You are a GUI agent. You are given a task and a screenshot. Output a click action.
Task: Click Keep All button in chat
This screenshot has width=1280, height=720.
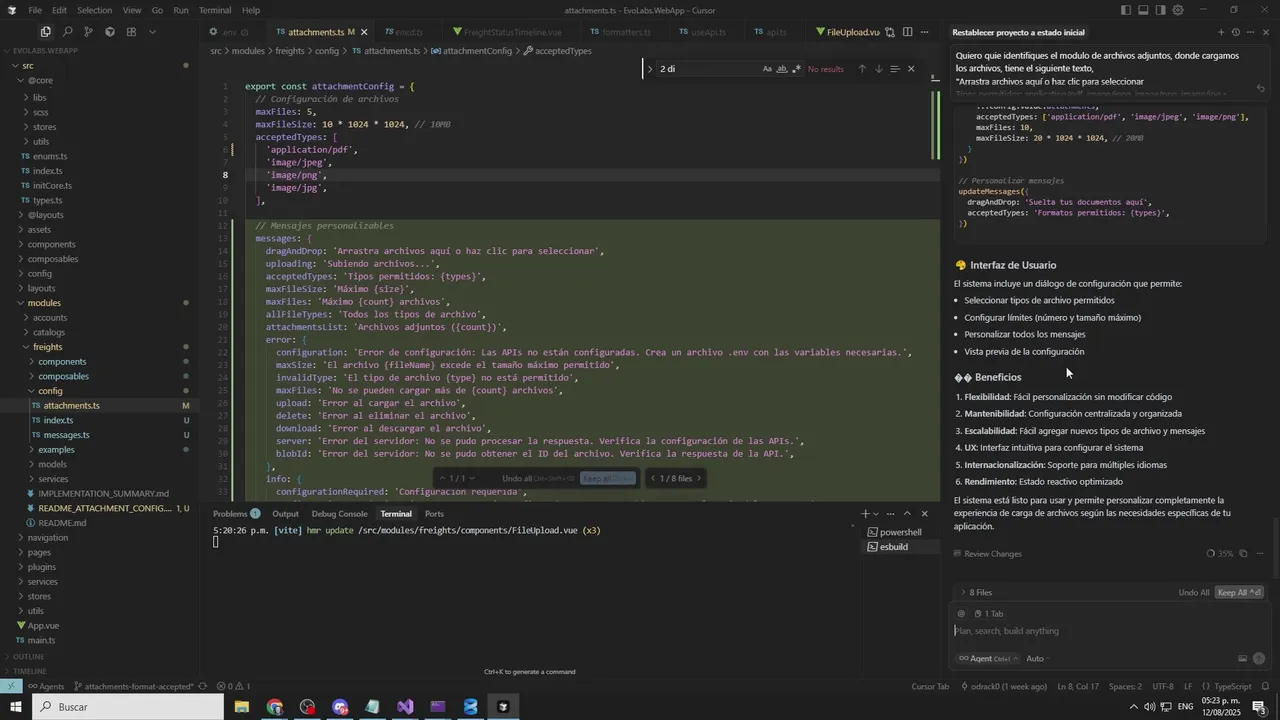(1239, 593)
